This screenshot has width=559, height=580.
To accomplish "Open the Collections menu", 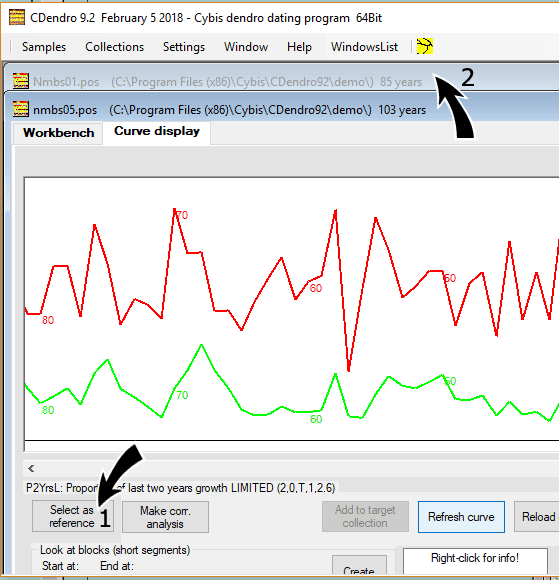I will (114, 47).
